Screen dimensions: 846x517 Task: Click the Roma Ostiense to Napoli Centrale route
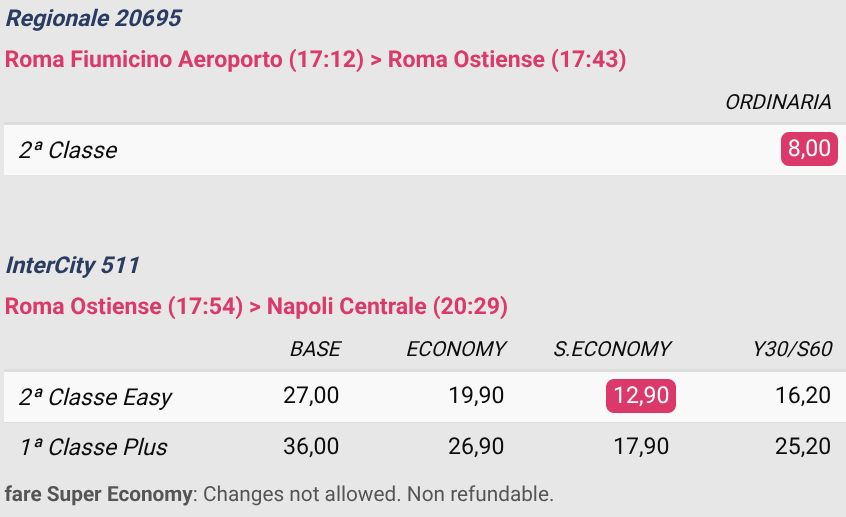tap(256, 307)
